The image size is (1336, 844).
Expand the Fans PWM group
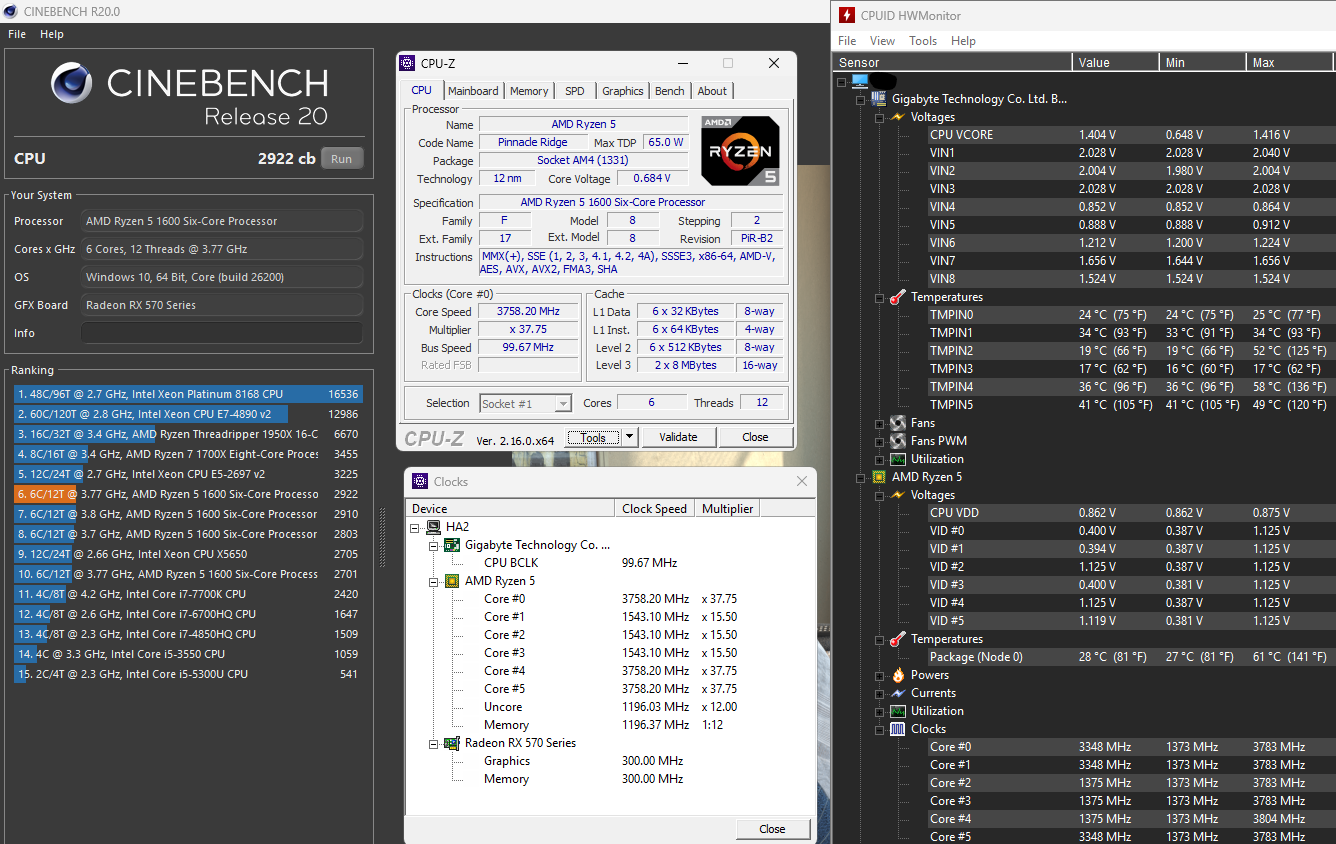point(879,441)
